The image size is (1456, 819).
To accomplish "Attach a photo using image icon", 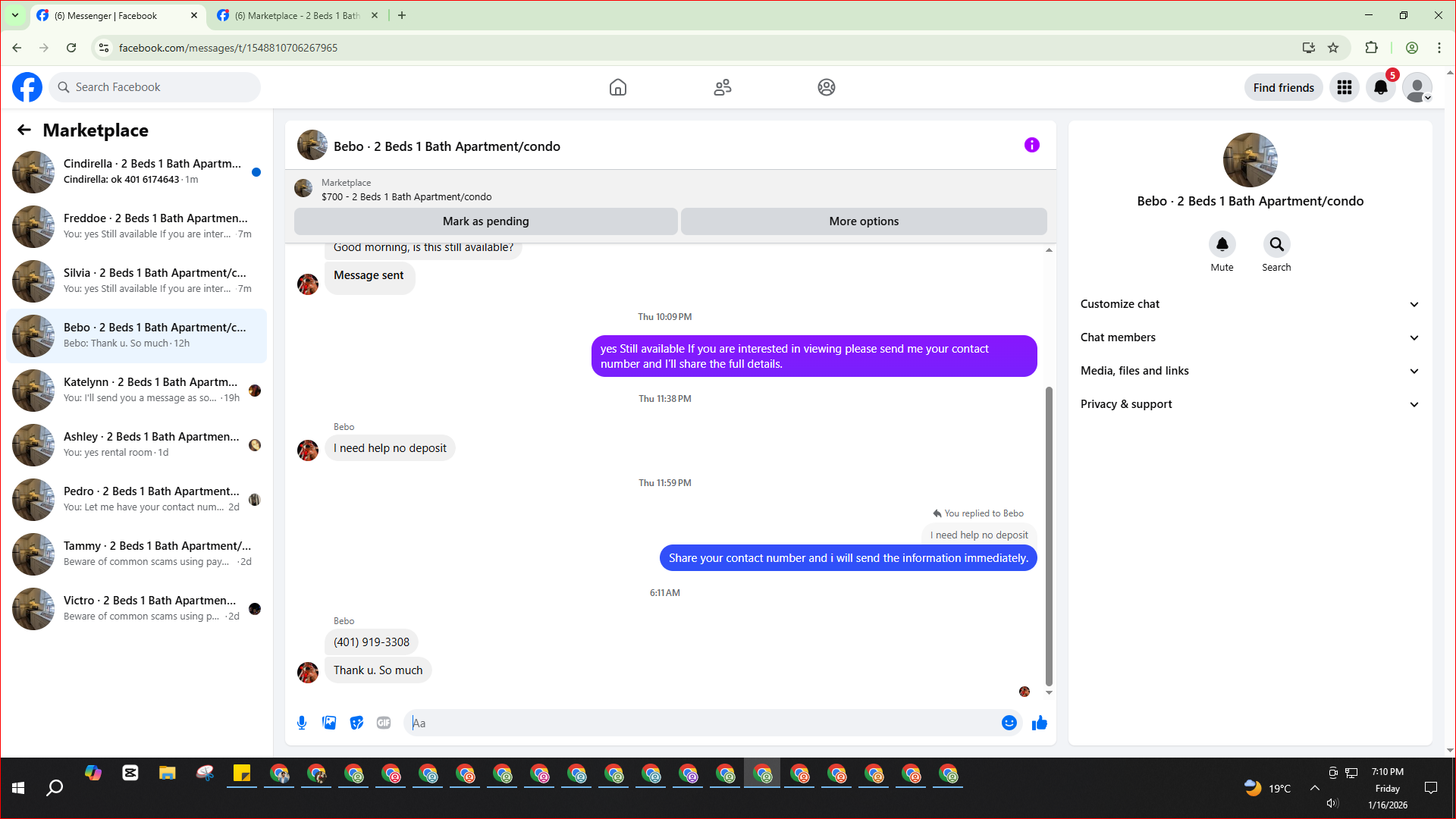I will 329,723.
